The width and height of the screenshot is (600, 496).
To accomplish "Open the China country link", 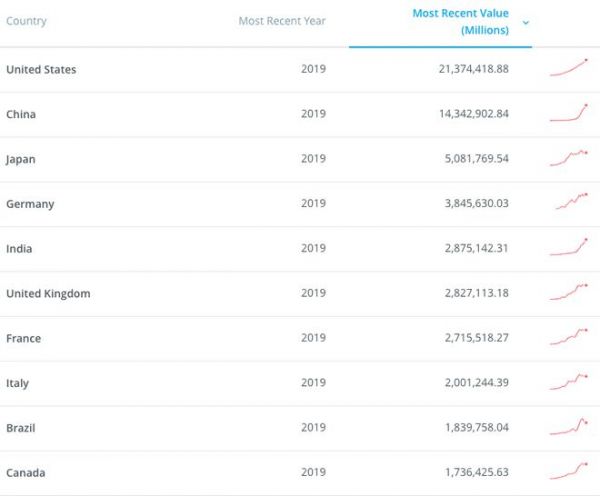I will point(21,114).
